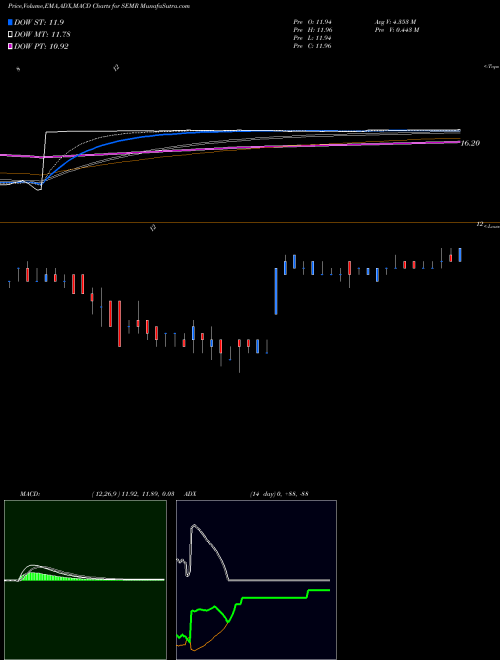Click the previous open value 'O: 11.94'
Image resolution: width=500 pixels, height=660 pixels.
[x=321, y=22]
